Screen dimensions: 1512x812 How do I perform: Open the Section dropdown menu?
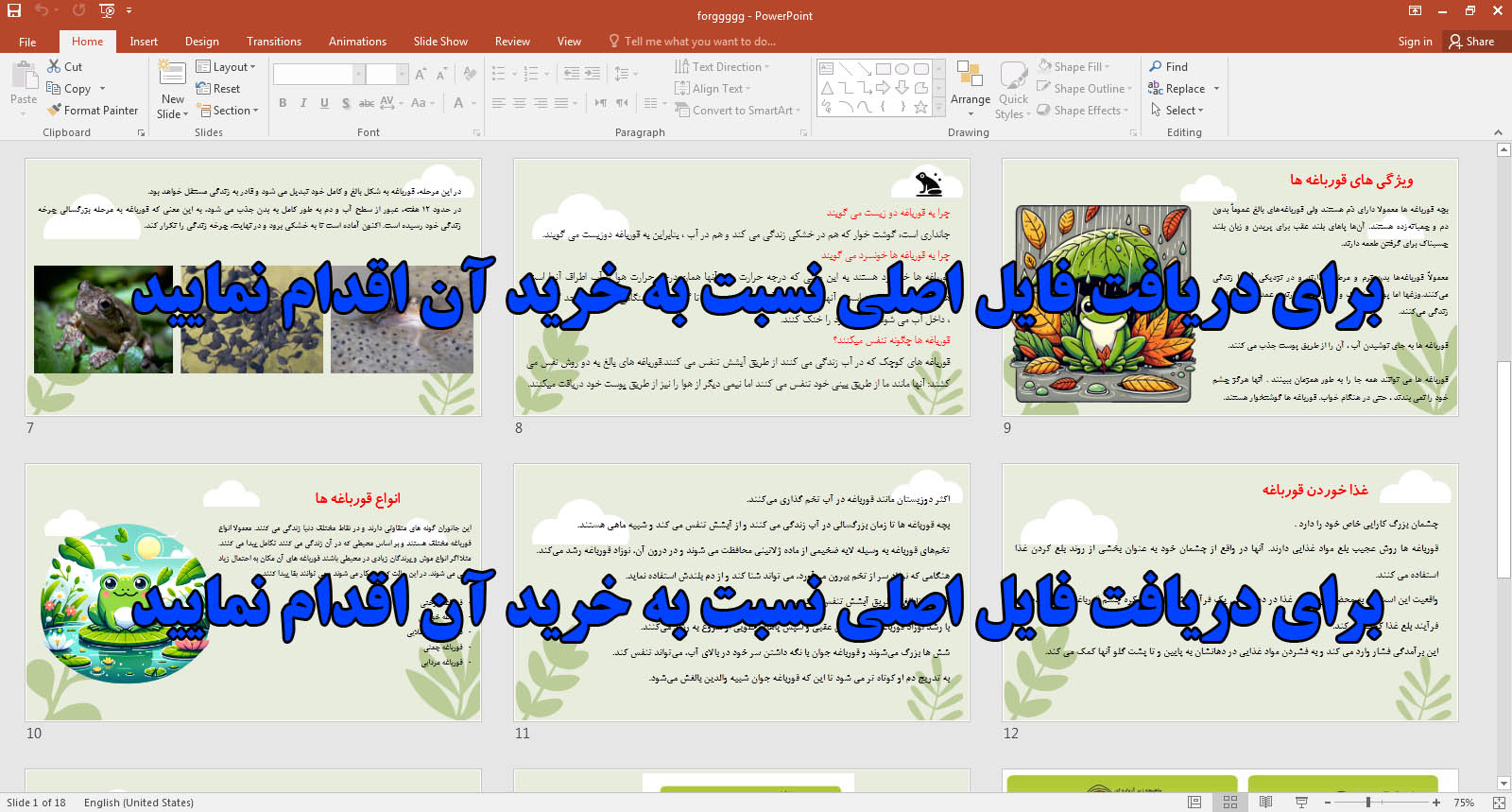click(227, 111)
